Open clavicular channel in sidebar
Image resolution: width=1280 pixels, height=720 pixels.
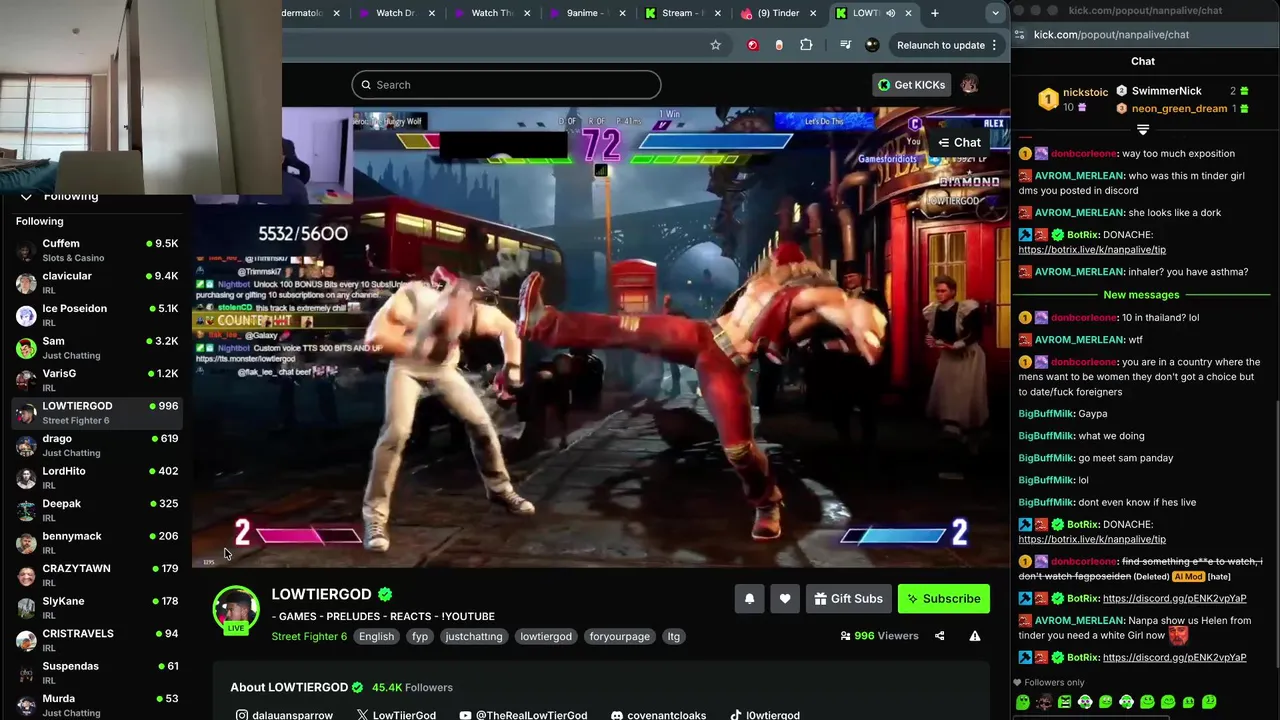tap(96, 283)
